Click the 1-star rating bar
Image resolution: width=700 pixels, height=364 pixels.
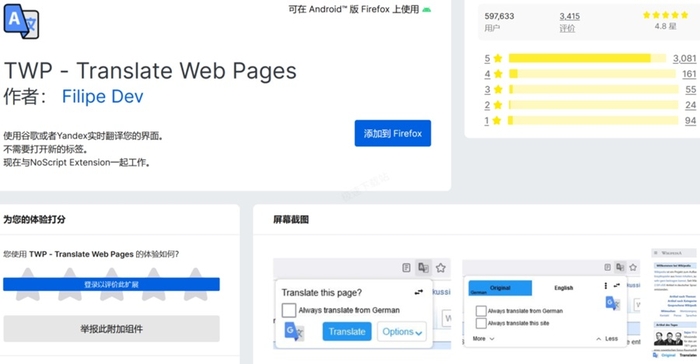click(x=593, y=121)
